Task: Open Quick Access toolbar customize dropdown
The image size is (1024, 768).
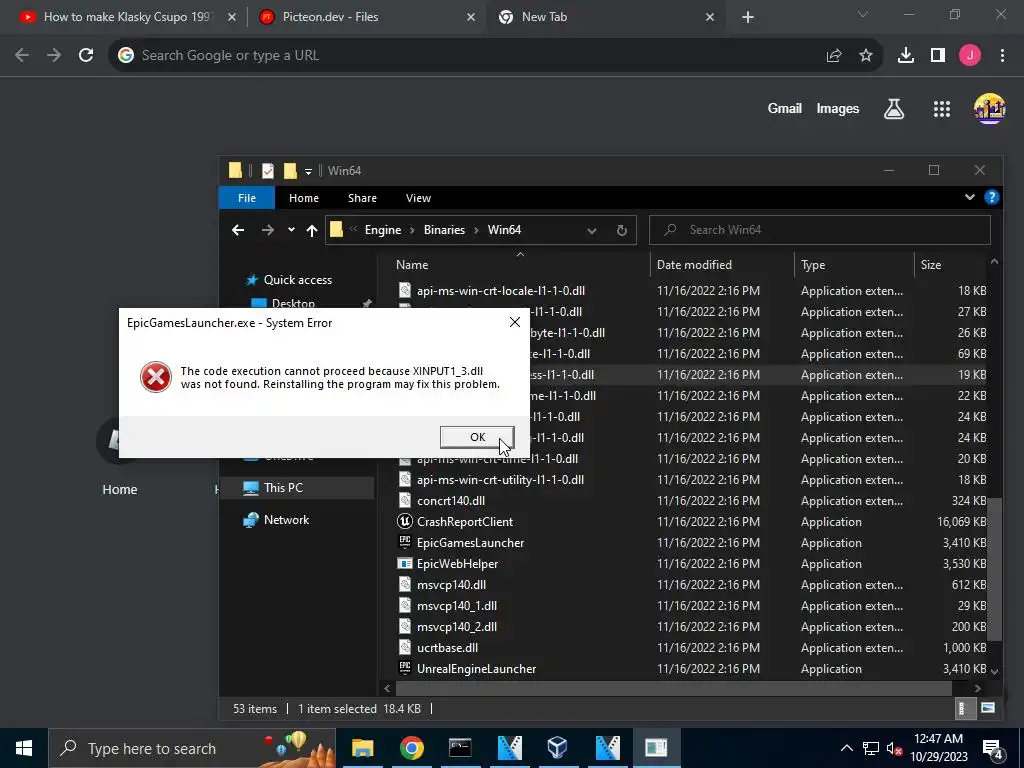Action: click(x=308, y=171)
